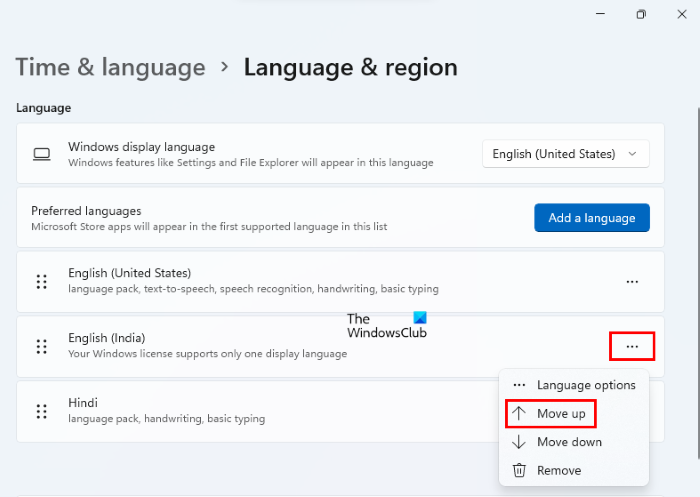700x497 pixels.
Task: Click the English (India) three-dot button
Action: (632, 346)
